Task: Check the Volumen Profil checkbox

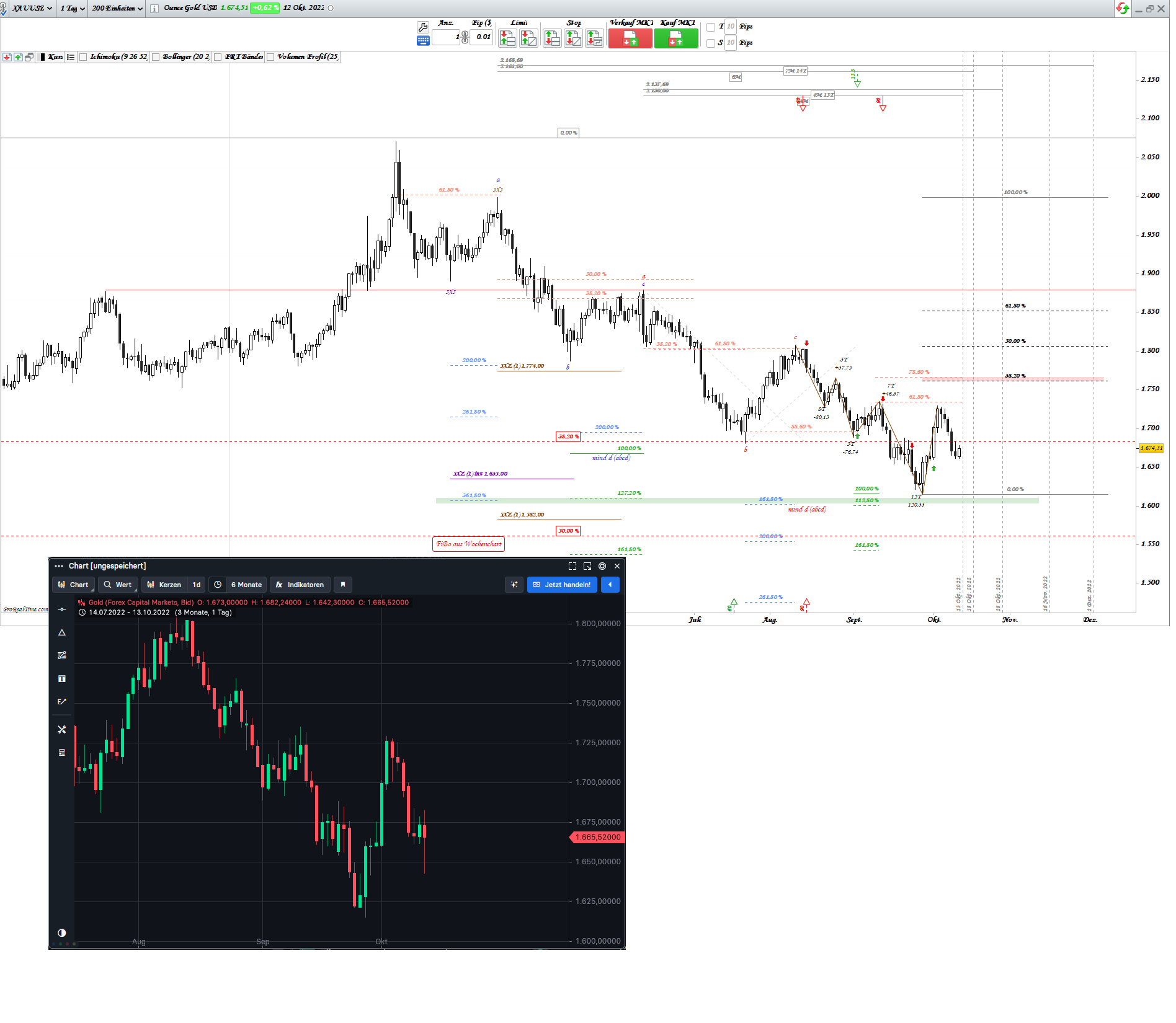Action: click(271, 57)
